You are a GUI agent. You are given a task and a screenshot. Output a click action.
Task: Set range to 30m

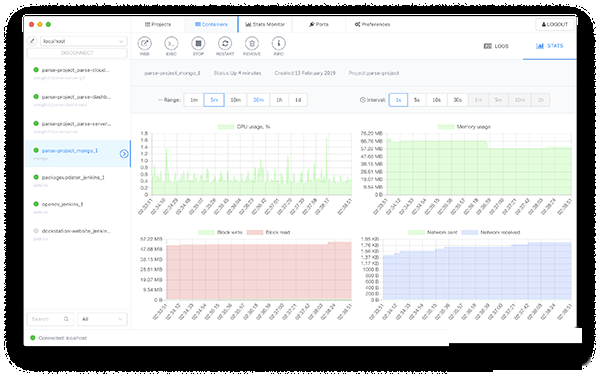258,100
